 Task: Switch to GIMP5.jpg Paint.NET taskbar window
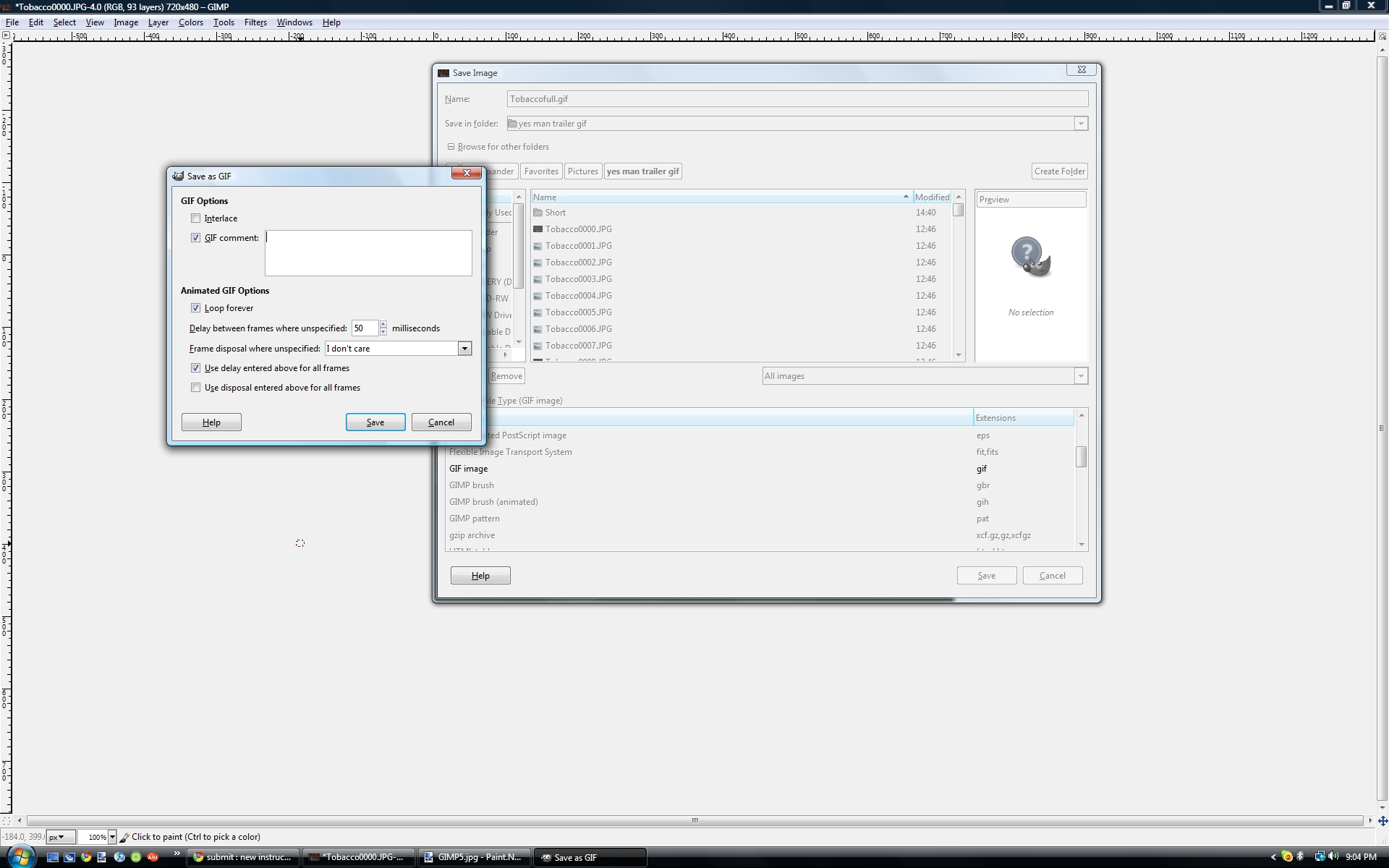pos(474,857)
